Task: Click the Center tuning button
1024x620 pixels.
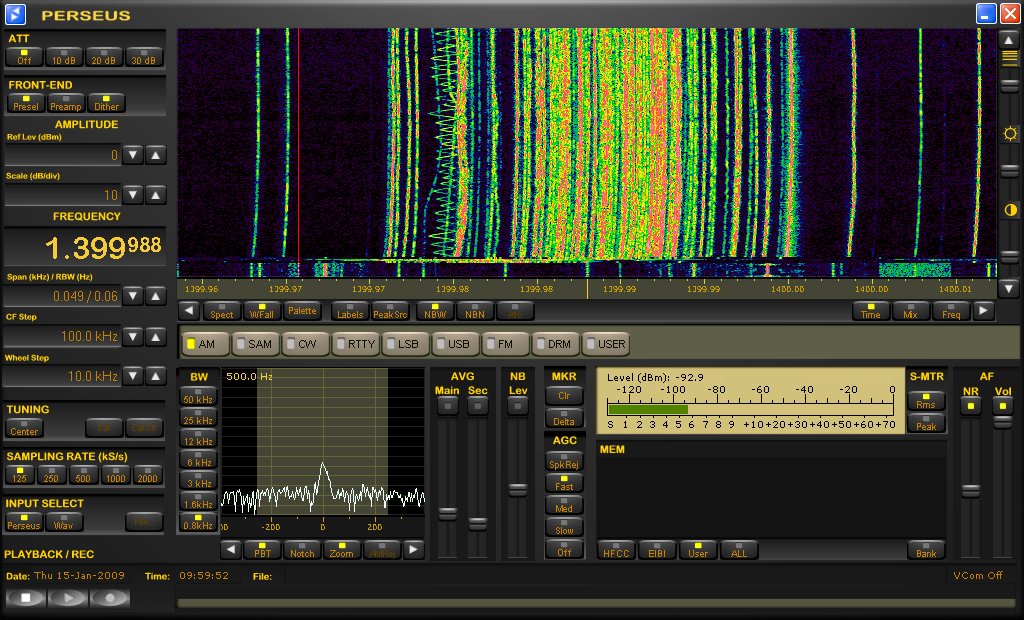Action: [x=24, y=428]
